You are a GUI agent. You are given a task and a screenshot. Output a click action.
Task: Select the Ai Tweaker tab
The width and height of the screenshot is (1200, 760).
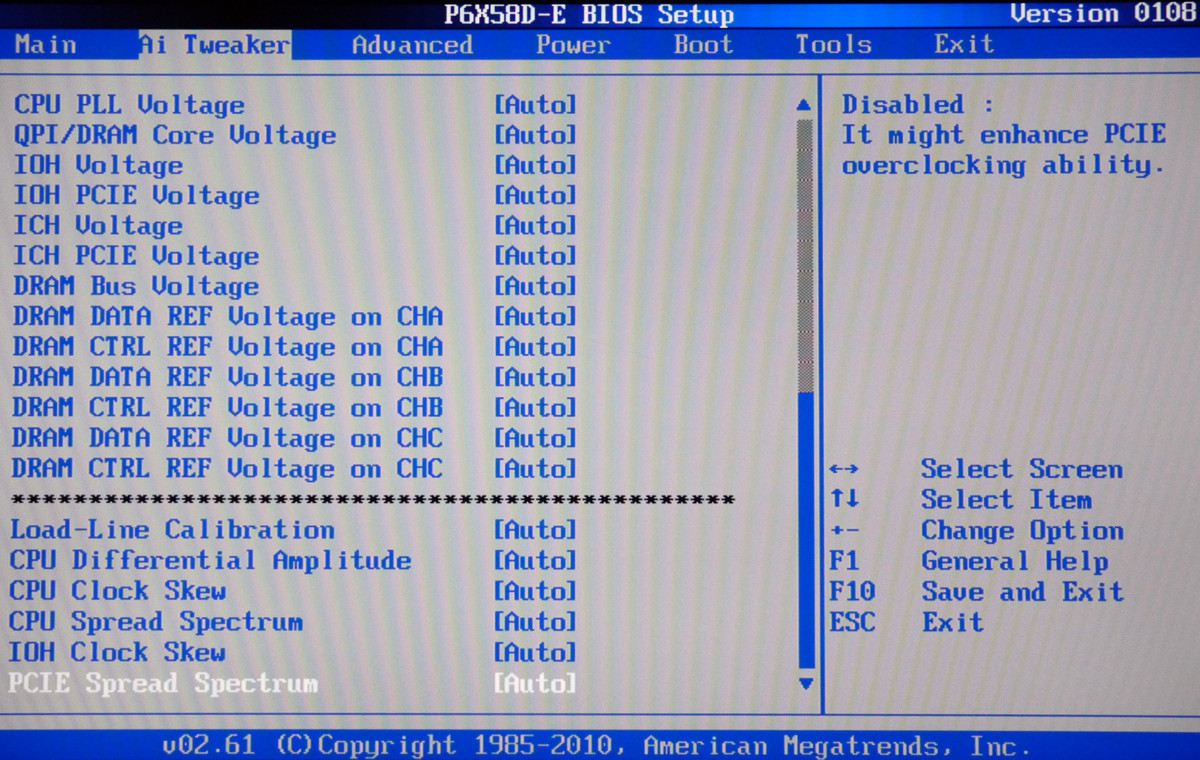click(x=214, y=45)
